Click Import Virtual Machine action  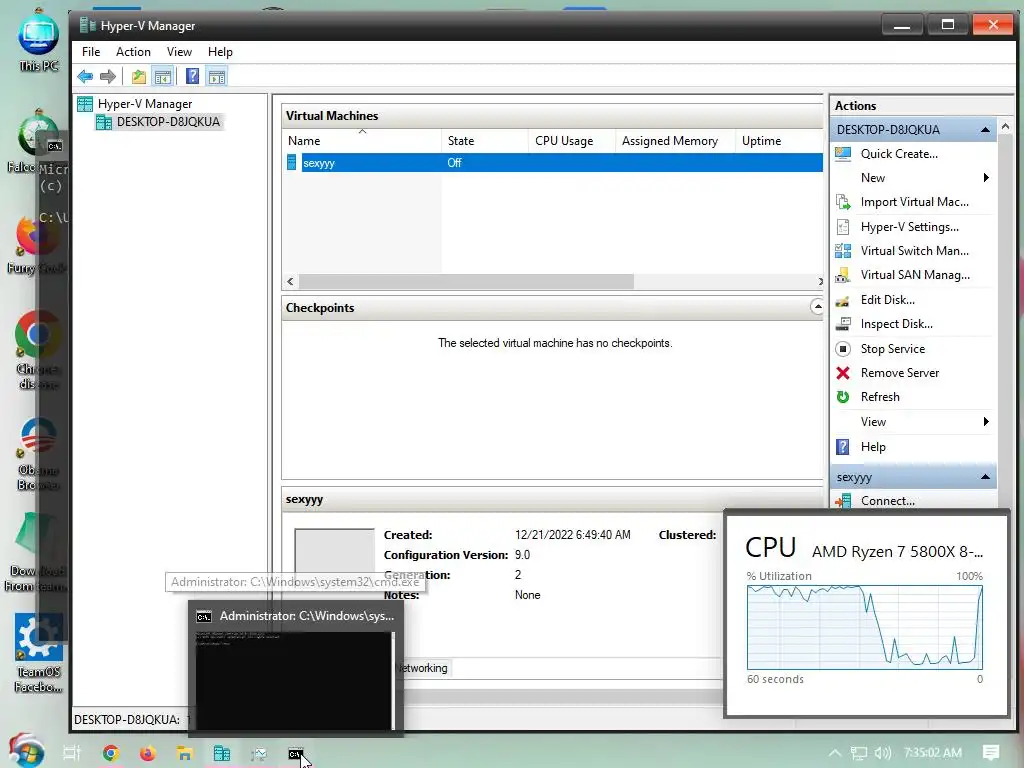(914, 202)
